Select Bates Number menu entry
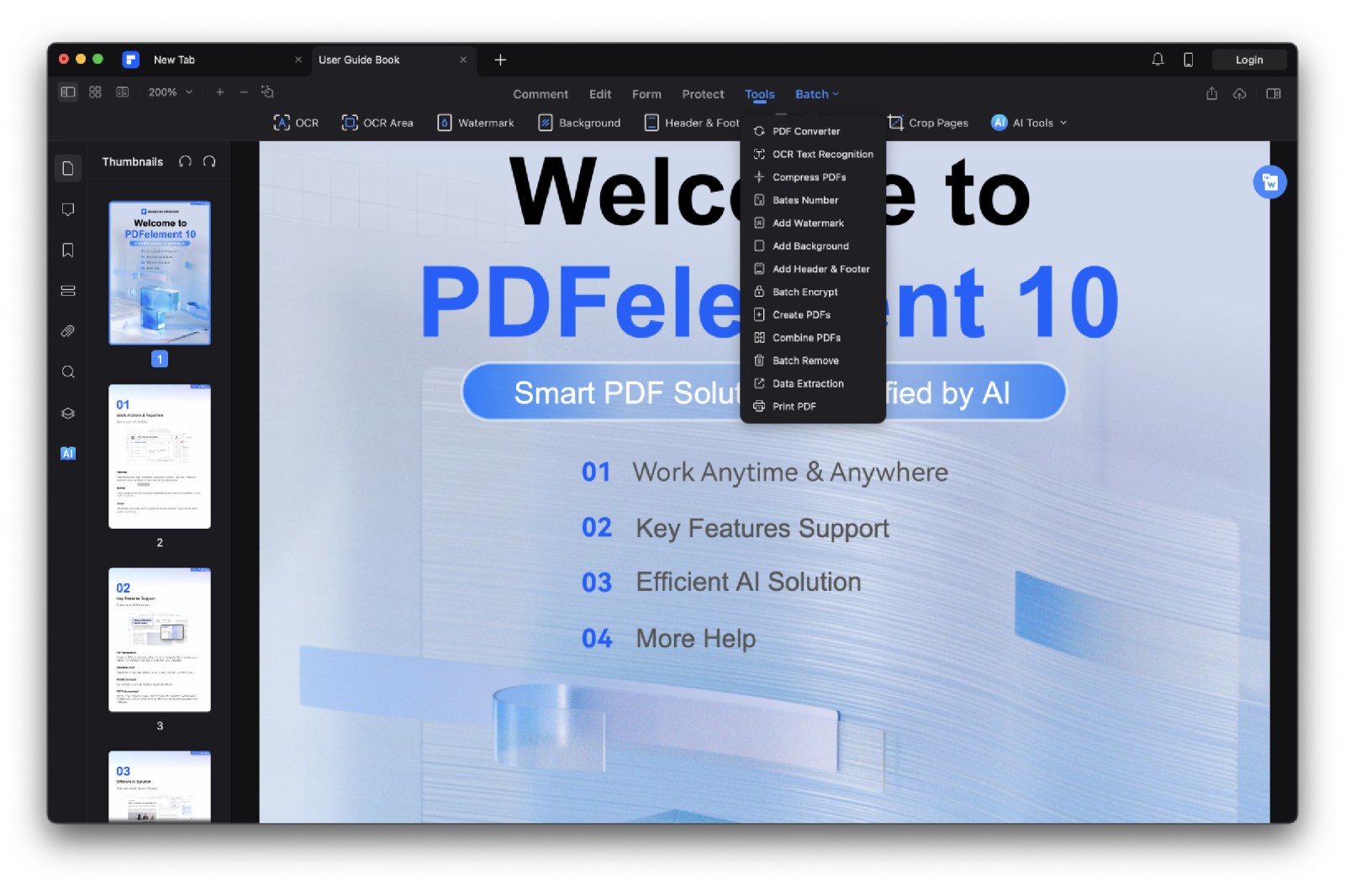Viewport: 1345px width, 896px height. click(x=813, y=200)
